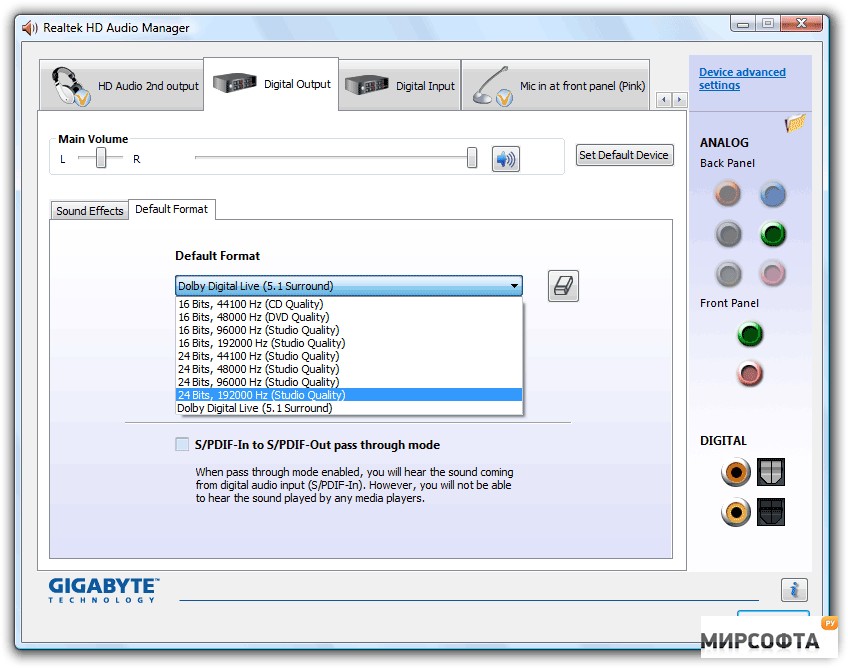Switch to Mic in at front panel (Pink) tab
The width and height of the screenshot is (848, 668).
pos(555,85)
